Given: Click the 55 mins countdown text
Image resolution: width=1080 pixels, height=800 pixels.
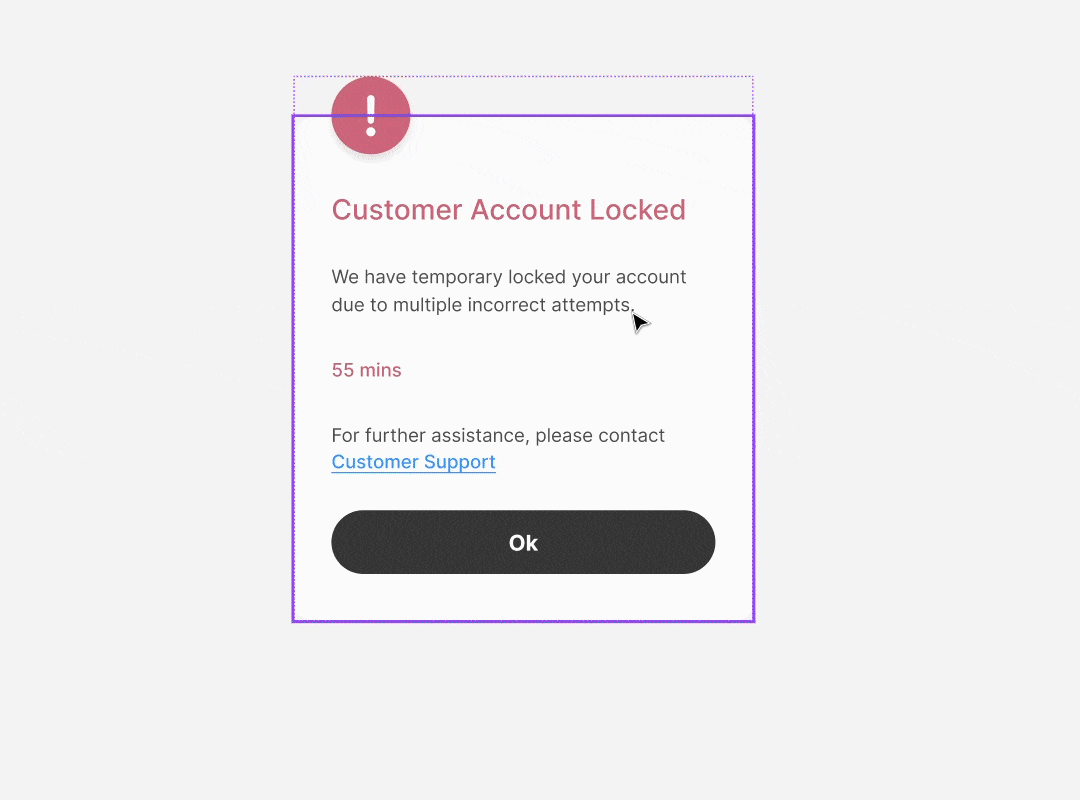Looking at the screenshot, I should click(366, 370).
